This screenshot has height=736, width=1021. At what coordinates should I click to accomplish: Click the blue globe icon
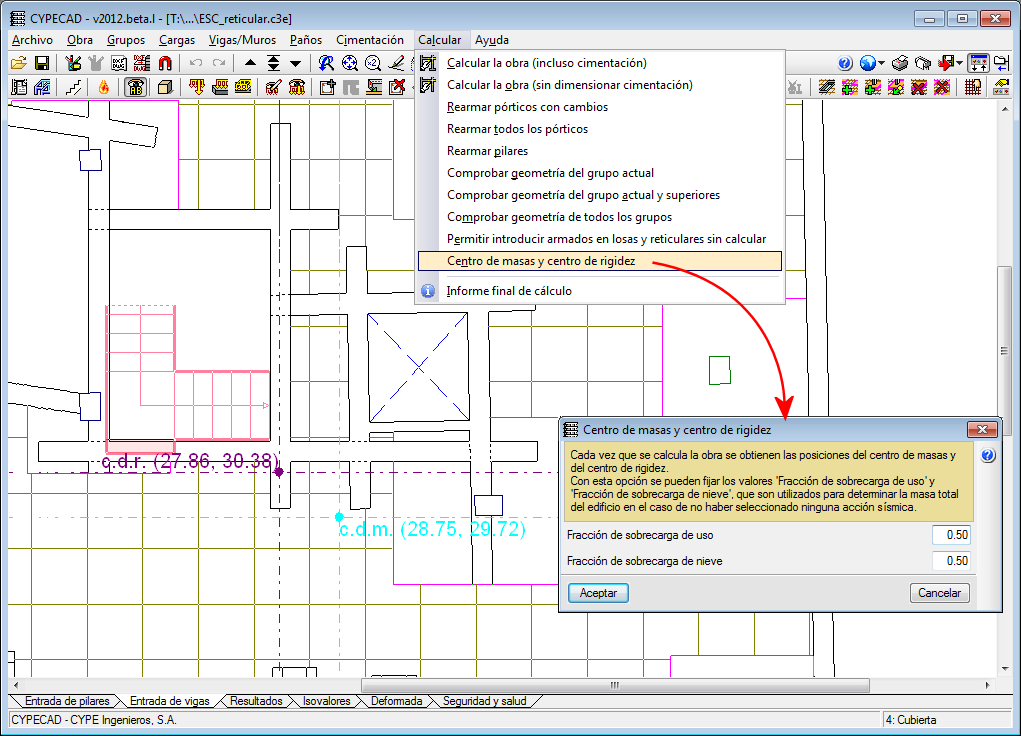867,63
